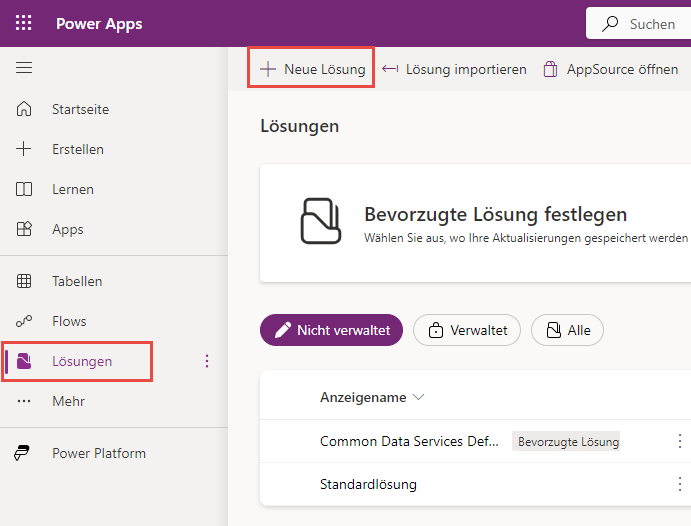691x526 pixels.
Task: Select Lösungen in the sidebar
Action: pyautogui.click(x=77, y=361)
